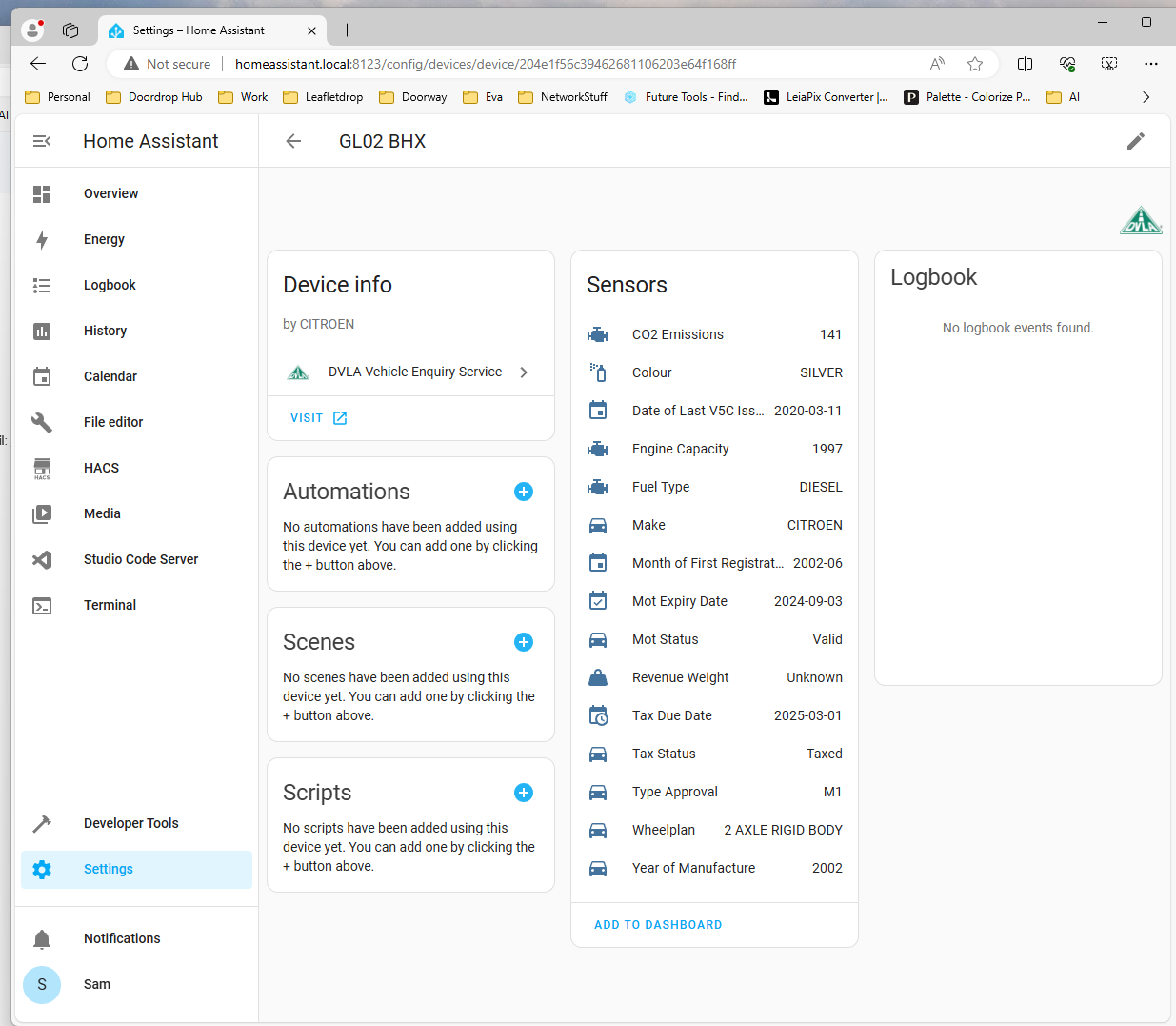Open the Leafletdrop bookmarks folder

pos(323,97)
